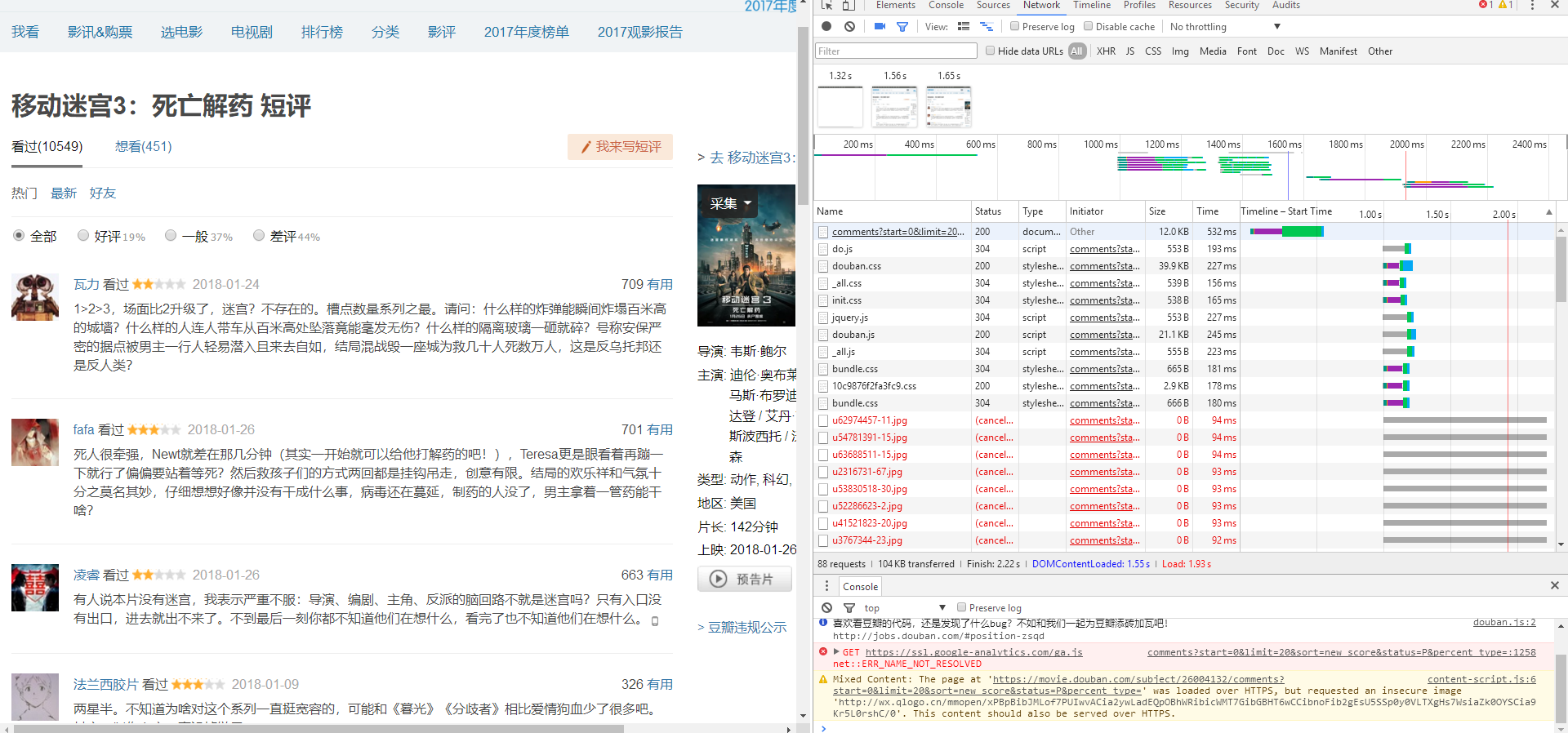
Task: Open the No throttling dropdown
Action: [1225, 27]
